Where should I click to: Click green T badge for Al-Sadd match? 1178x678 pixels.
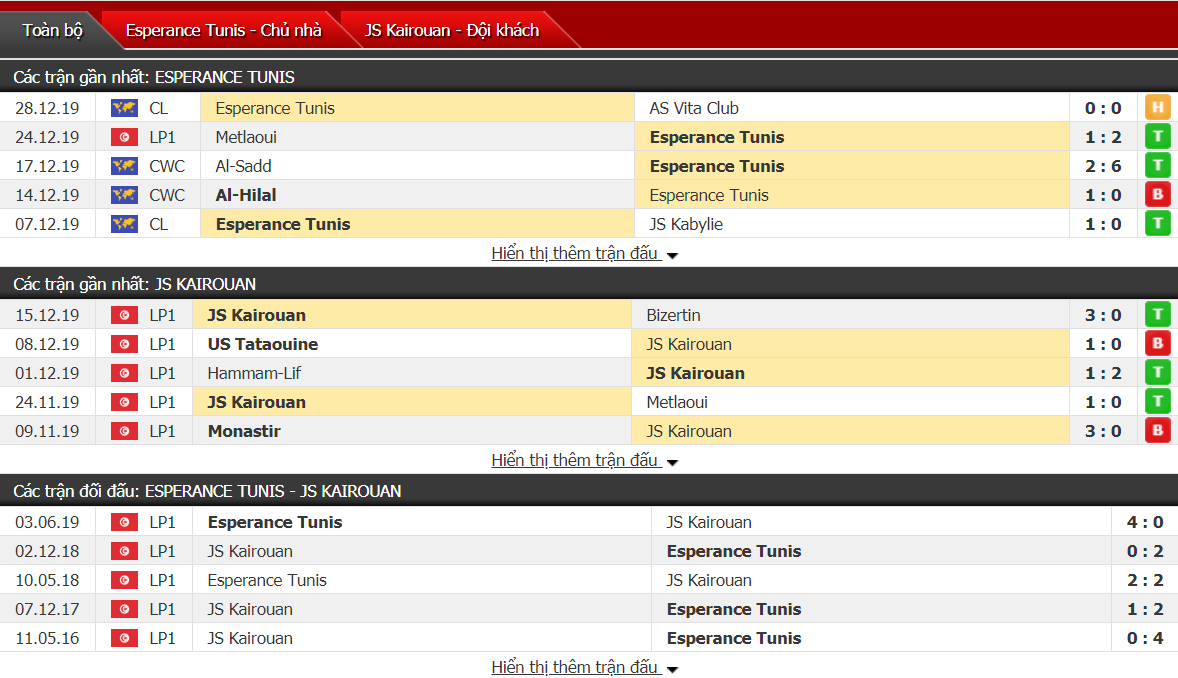(x=1158, y=165)
